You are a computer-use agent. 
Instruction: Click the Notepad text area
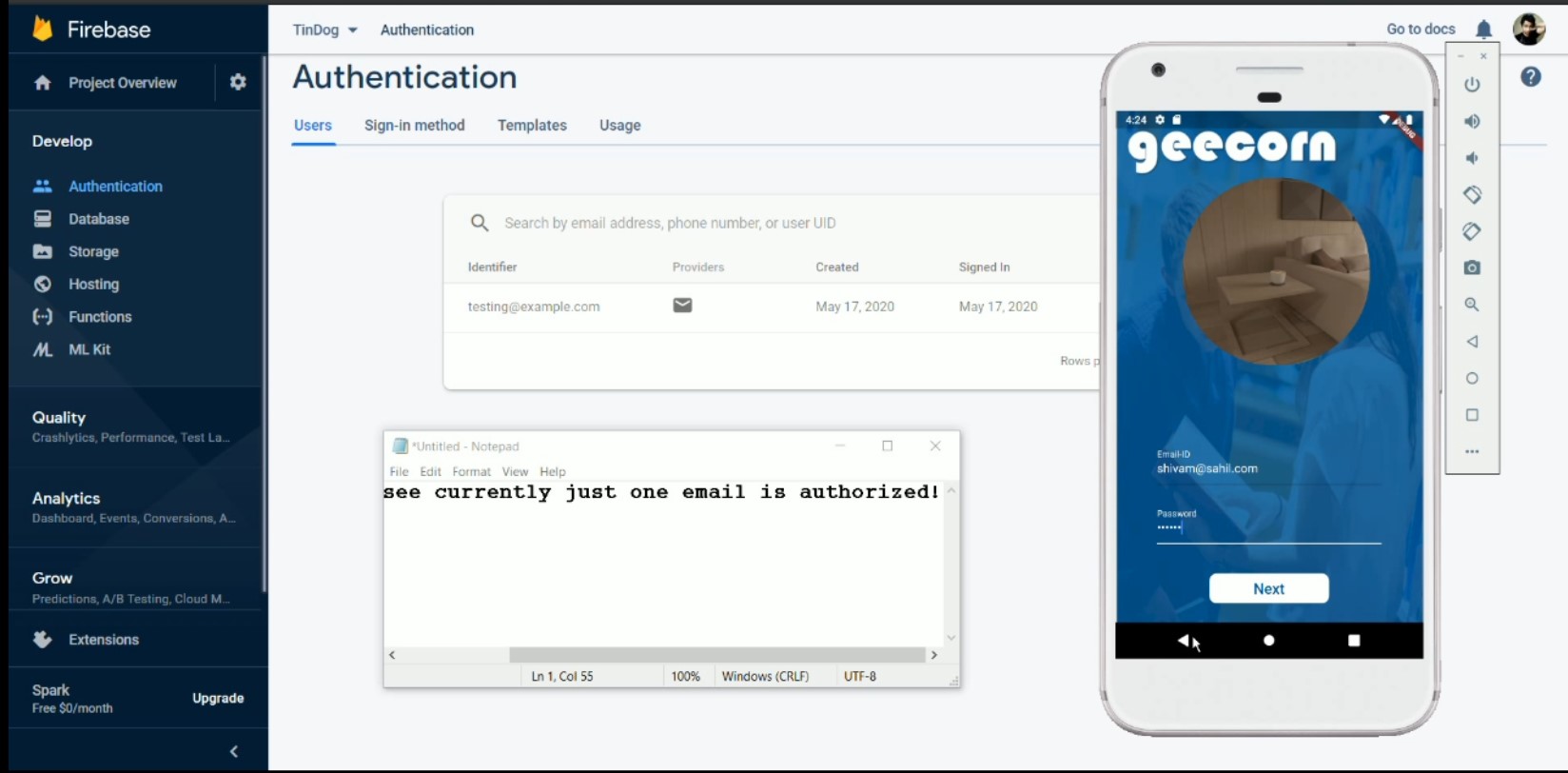tap(663, 564)
